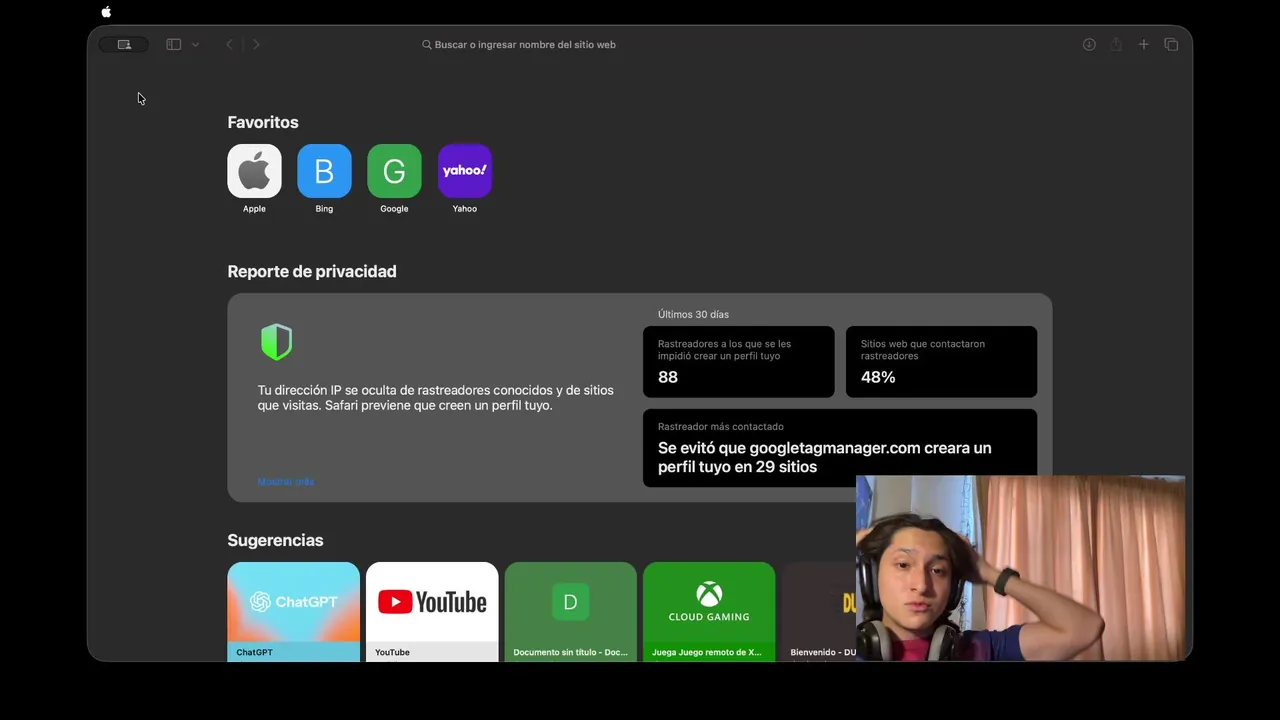Click the websites contacted trackers 48% card
The width and height of the screenshot is (1280, 720).
tap(941, 362)
